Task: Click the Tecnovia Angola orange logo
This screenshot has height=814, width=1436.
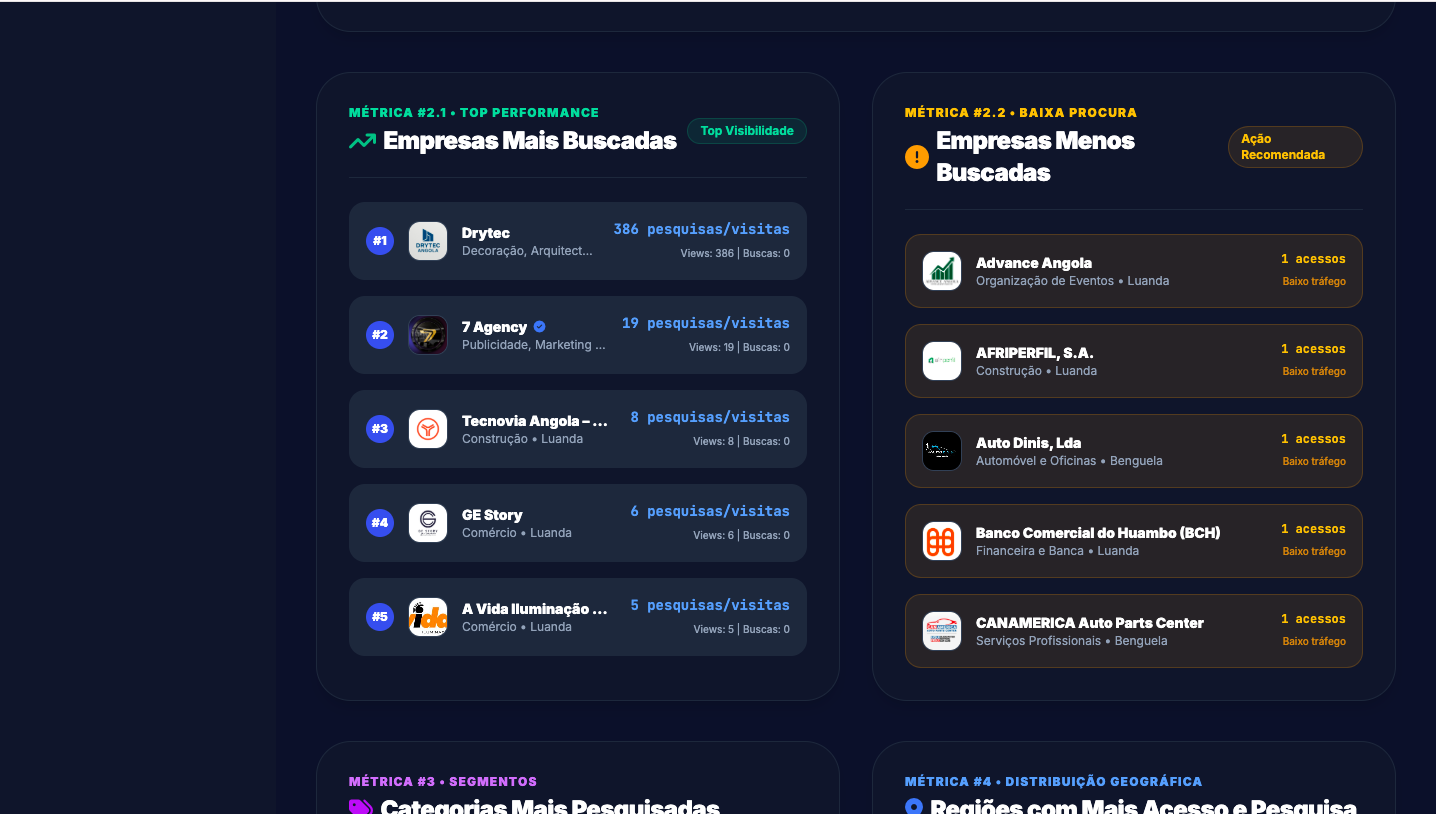Action: pos(428,429)
